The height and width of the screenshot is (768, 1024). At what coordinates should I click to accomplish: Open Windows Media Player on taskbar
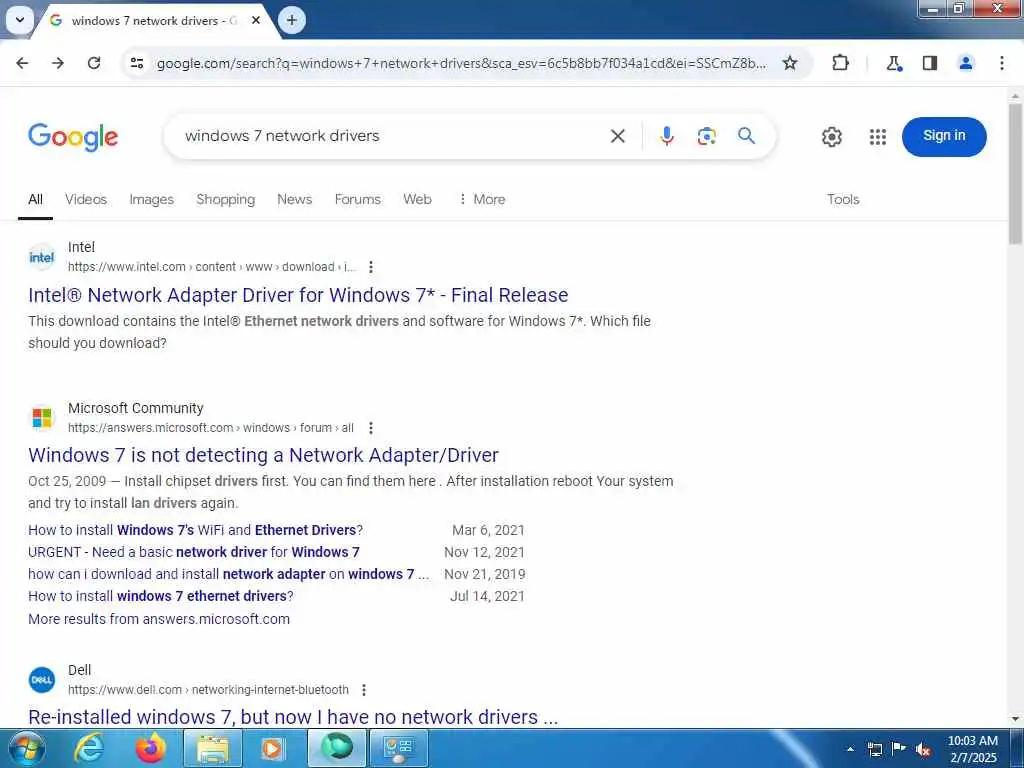coord(273,748)
